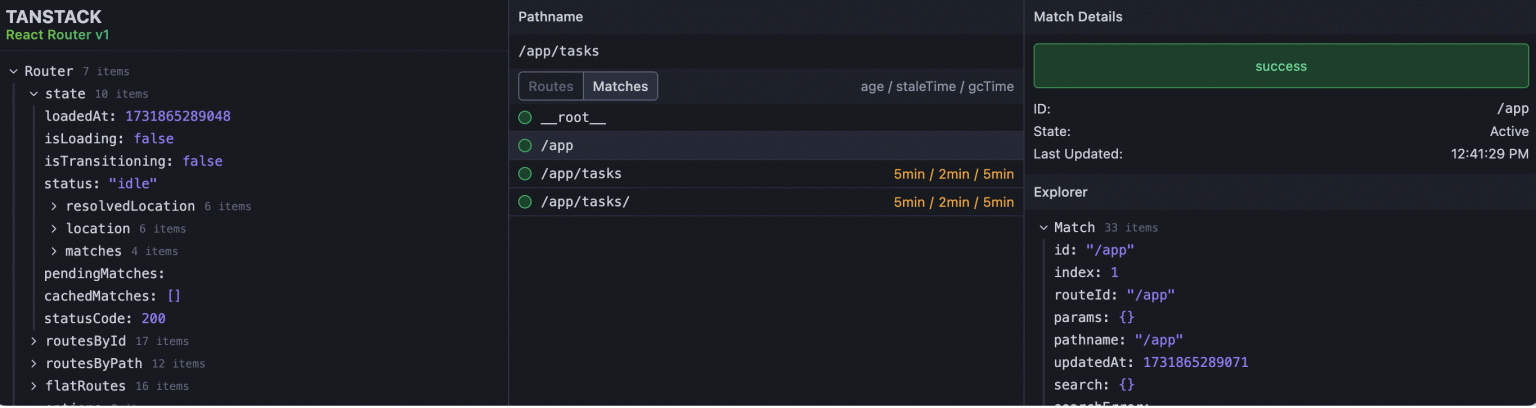The image size is (1536, 408).
Task: Open the __root__ match row
Action: tap(700, 118)
